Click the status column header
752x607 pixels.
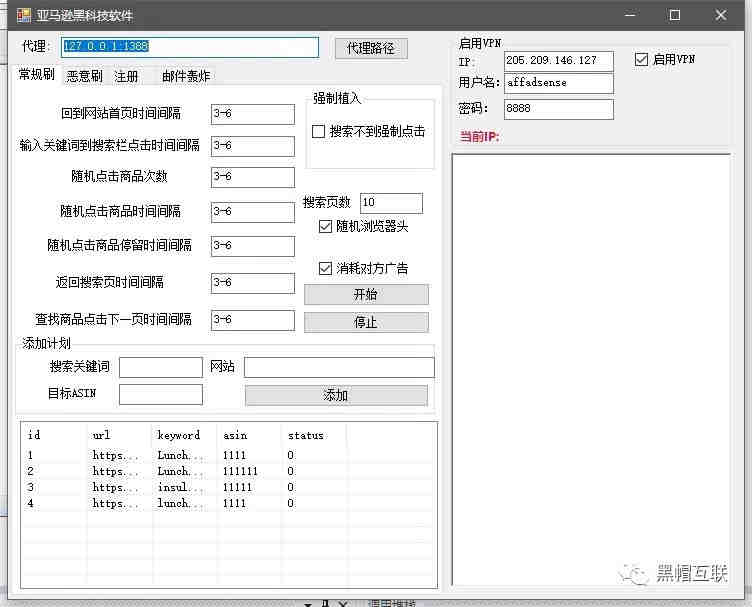[x=314, y=435]
